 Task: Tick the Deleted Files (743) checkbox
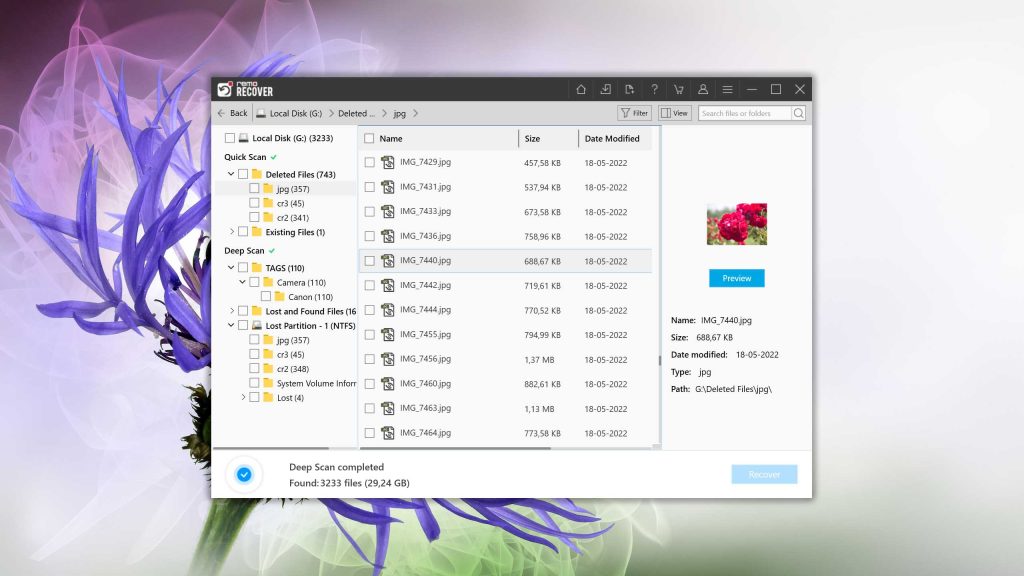coord(243,174)
